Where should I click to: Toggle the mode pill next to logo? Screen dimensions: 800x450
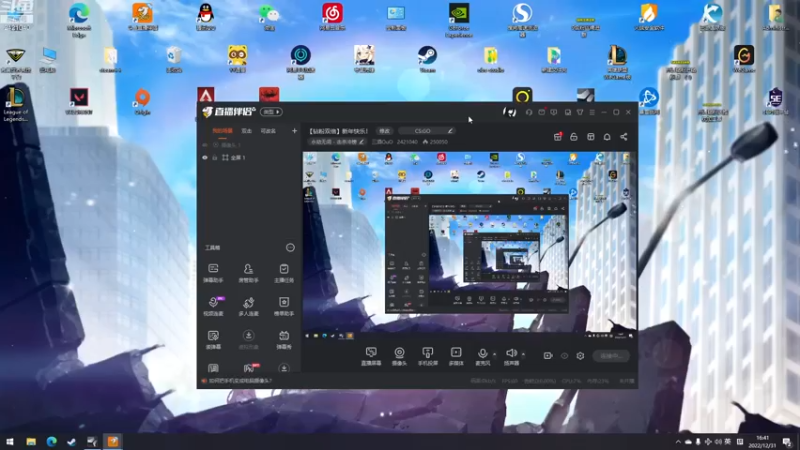271,112
